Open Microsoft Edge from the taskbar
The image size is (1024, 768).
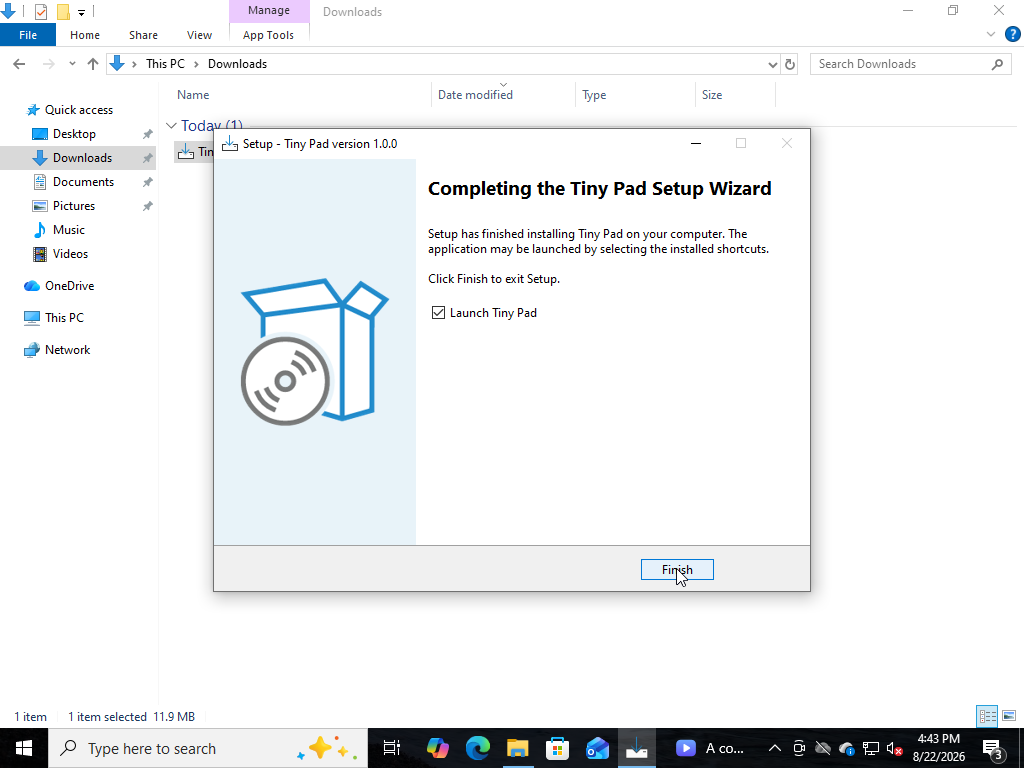477,748
